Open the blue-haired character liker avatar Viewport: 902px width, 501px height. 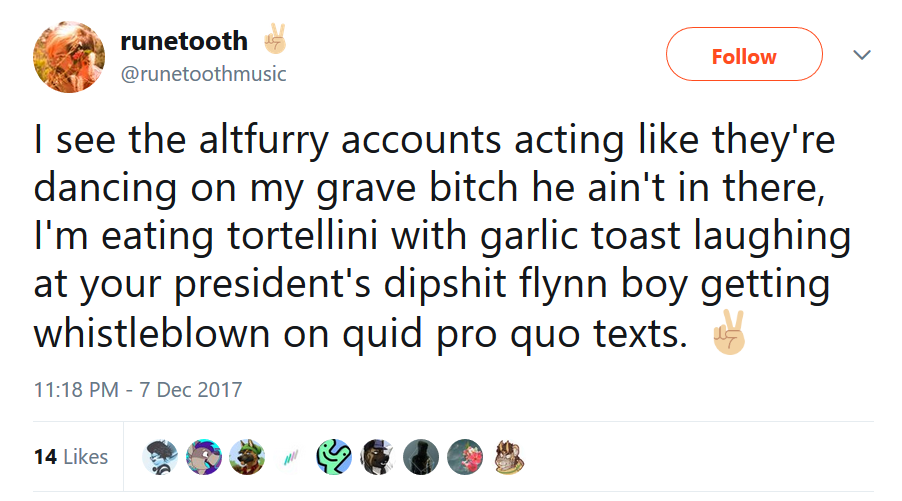pos(160,457)
